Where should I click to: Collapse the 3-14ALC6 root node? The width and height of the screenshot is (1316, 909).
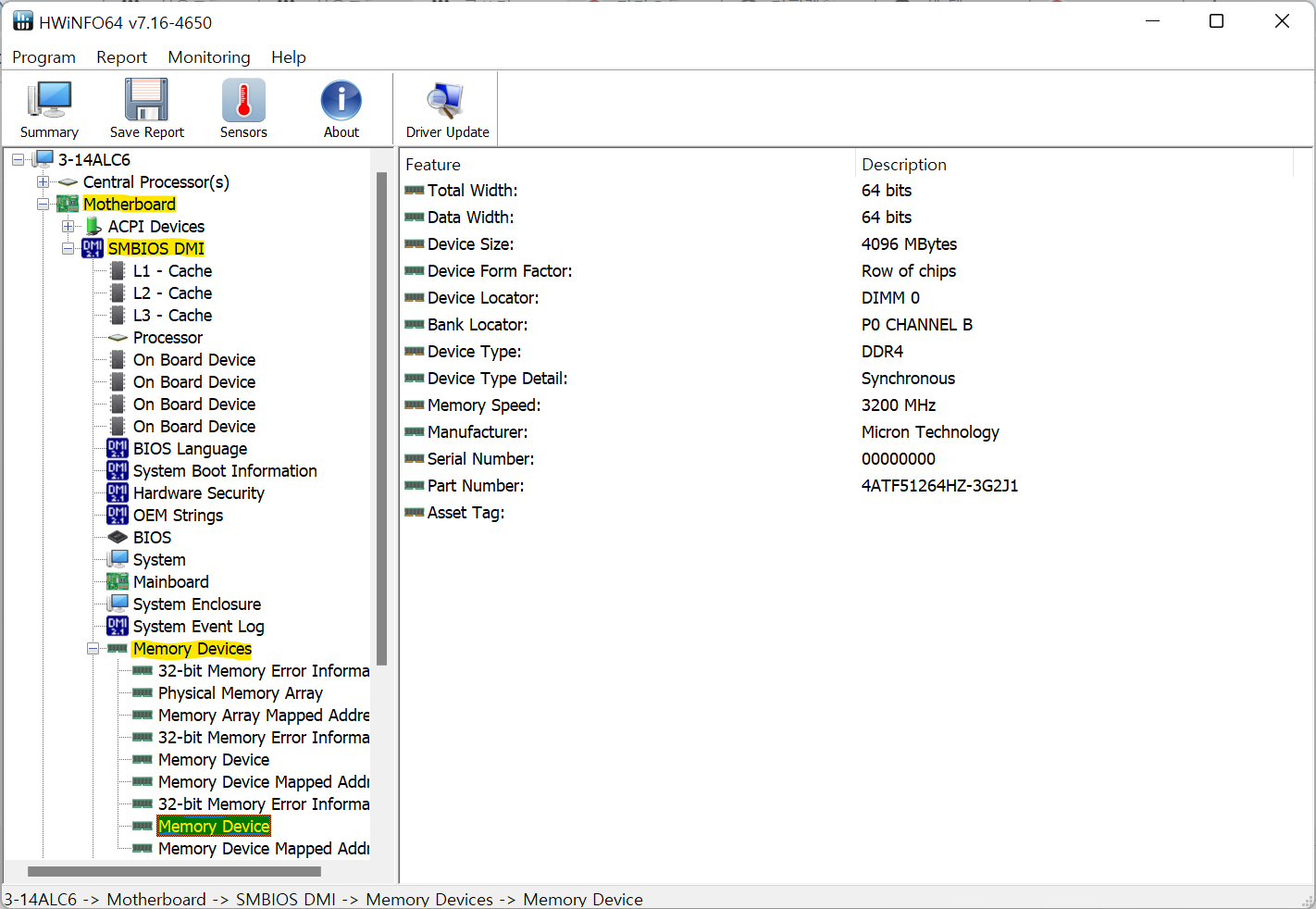tap(18, 159)
